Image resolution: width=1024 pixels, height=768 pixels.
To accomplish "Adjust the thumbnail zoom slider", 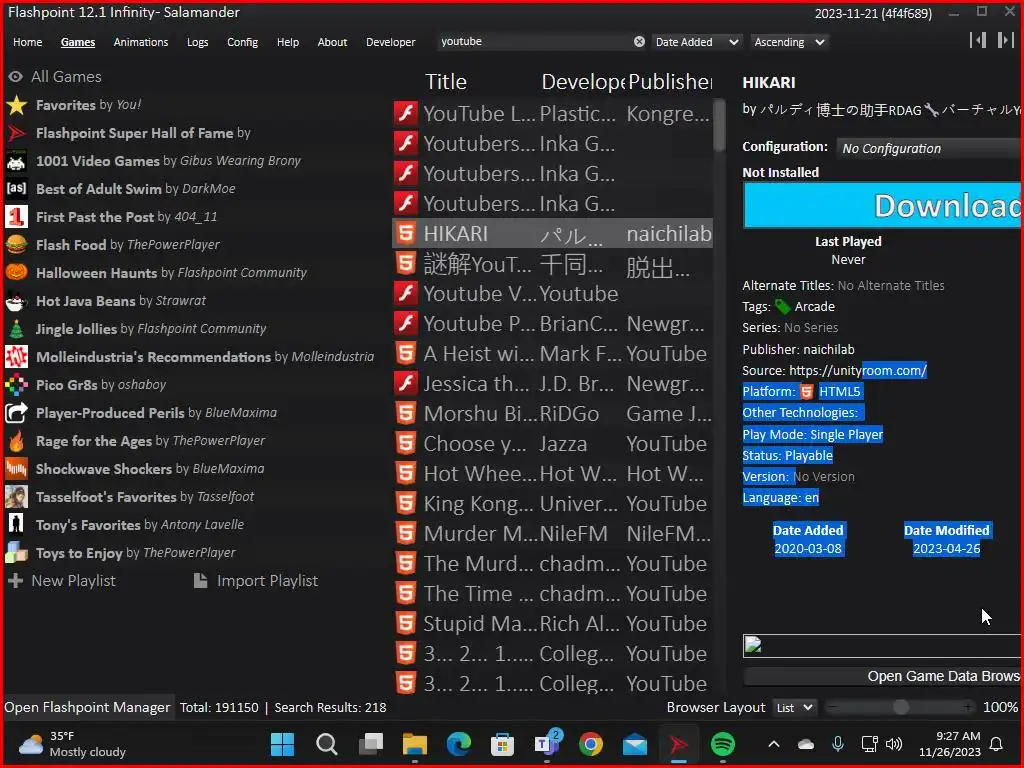I will [900, 707].
